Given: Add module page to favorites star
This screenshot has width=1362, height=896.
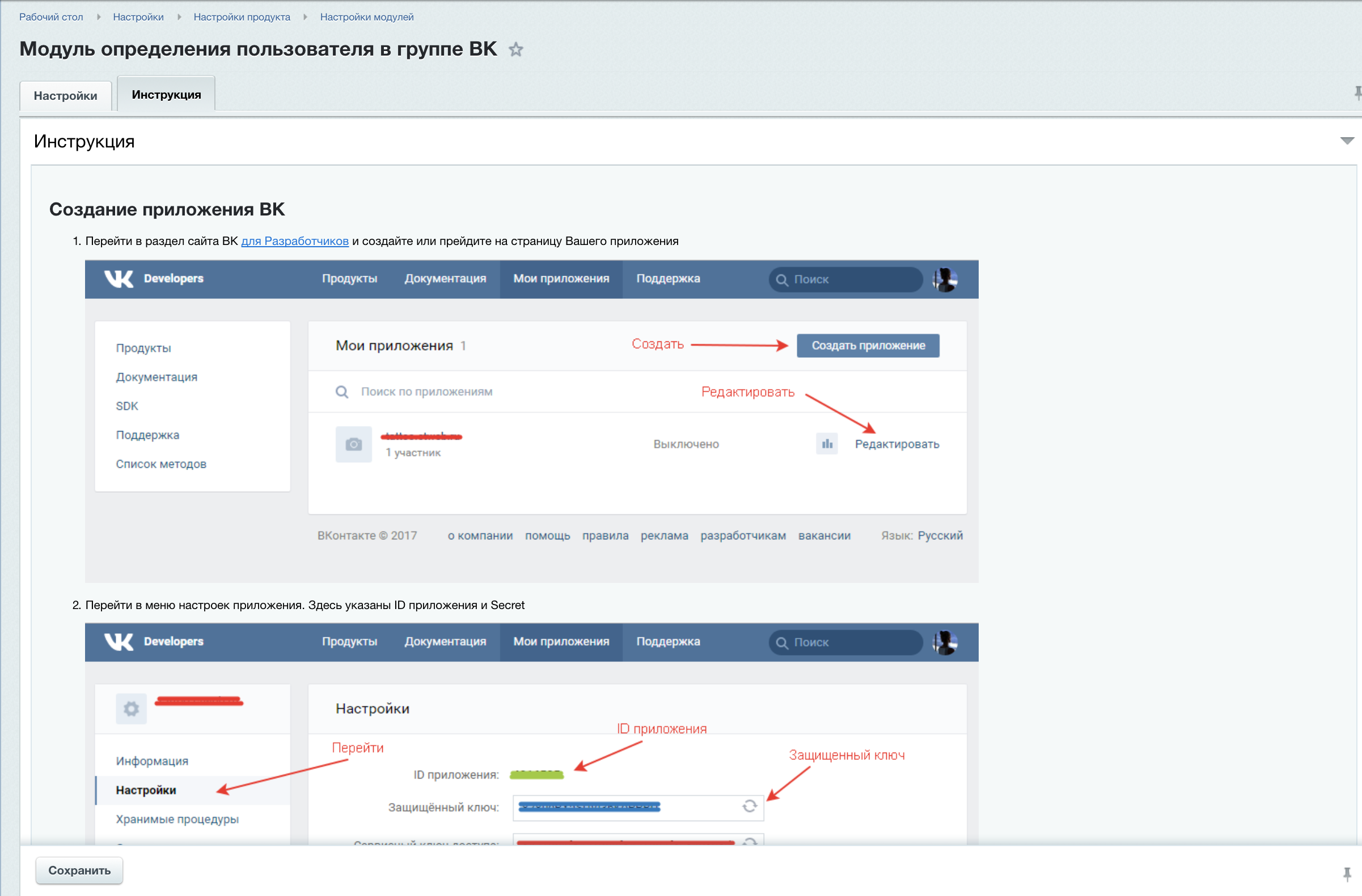Looking at the screenshot, I should [515, 49].
